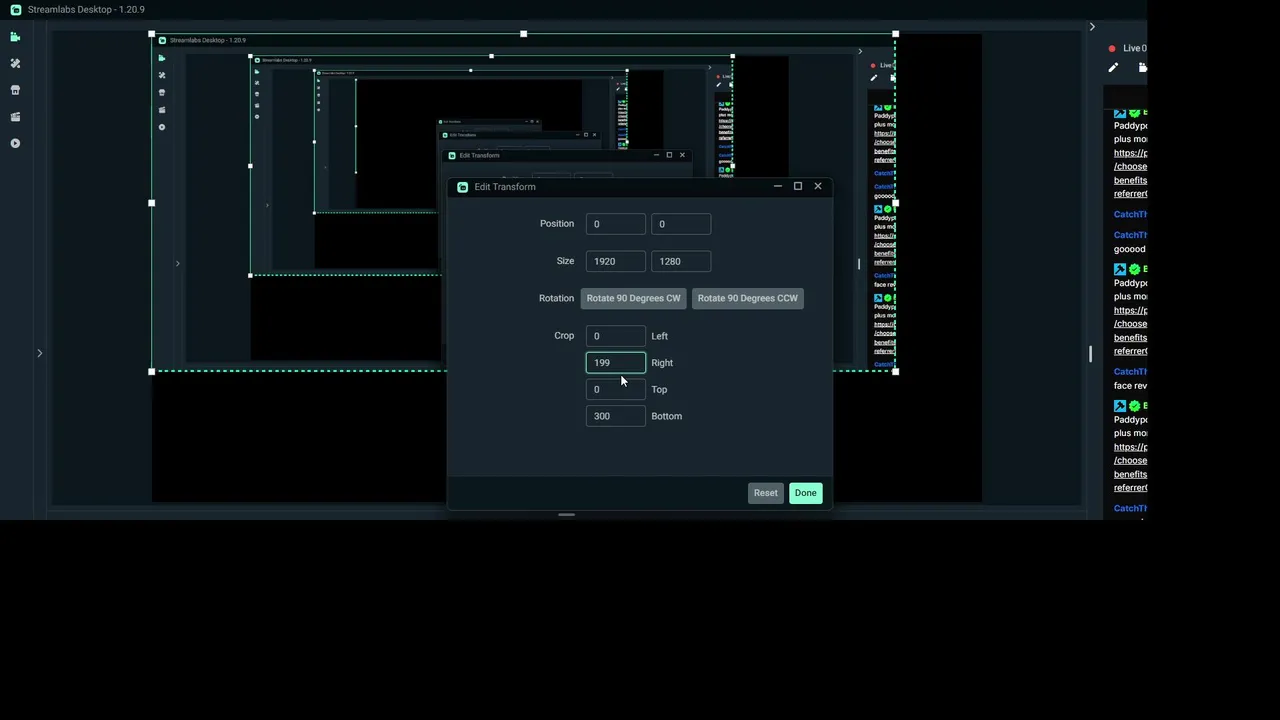The height and width of the screenshot is (720, 1280).
Task: Open the Highlighter clapperboard icon in the sidebar
Action: click(15, 117)
